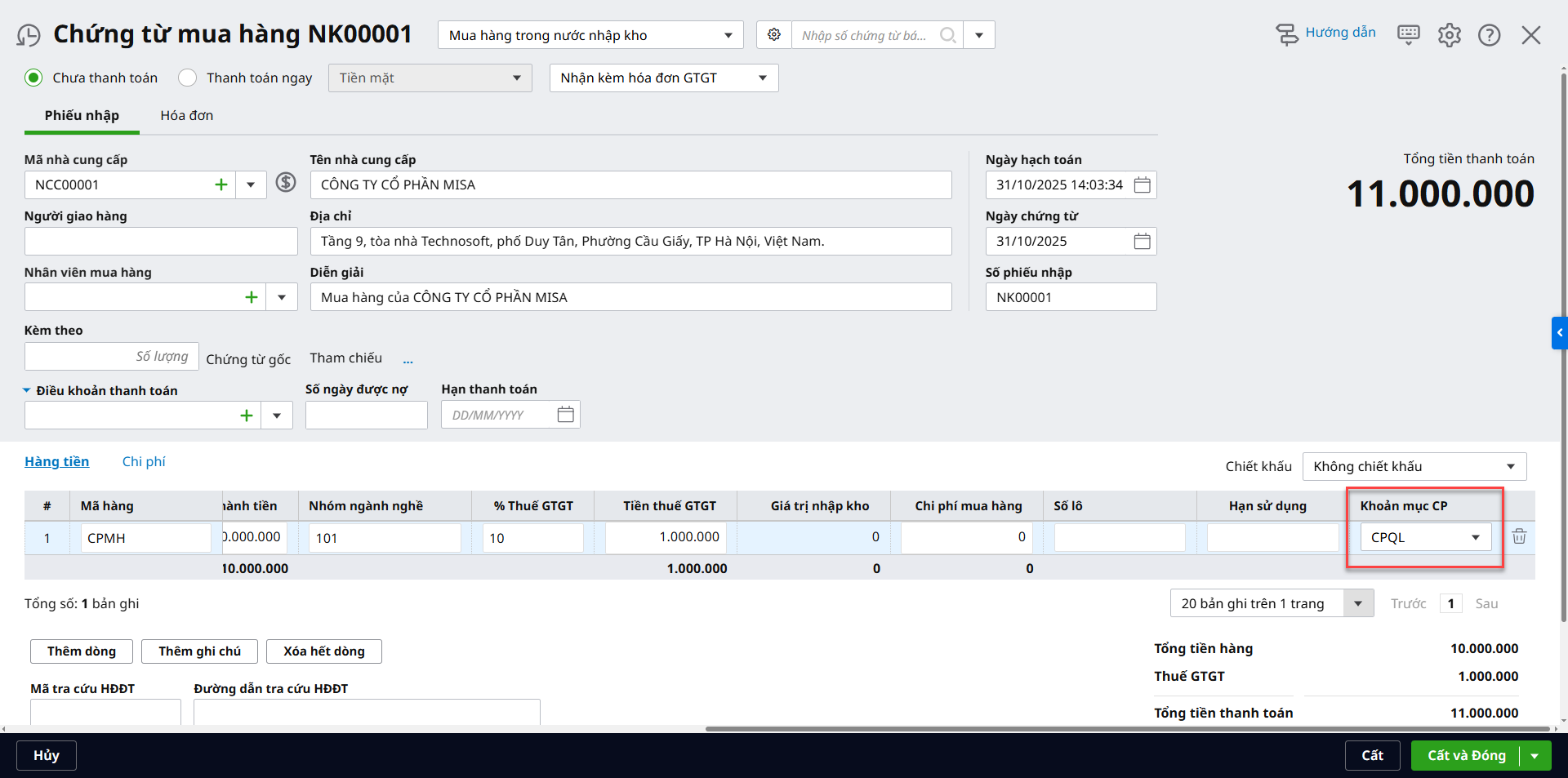The width and height of the screenshot is (1568, 778).
Task: Click the history clock icon beside the title
Action: [x=29, y=36]
